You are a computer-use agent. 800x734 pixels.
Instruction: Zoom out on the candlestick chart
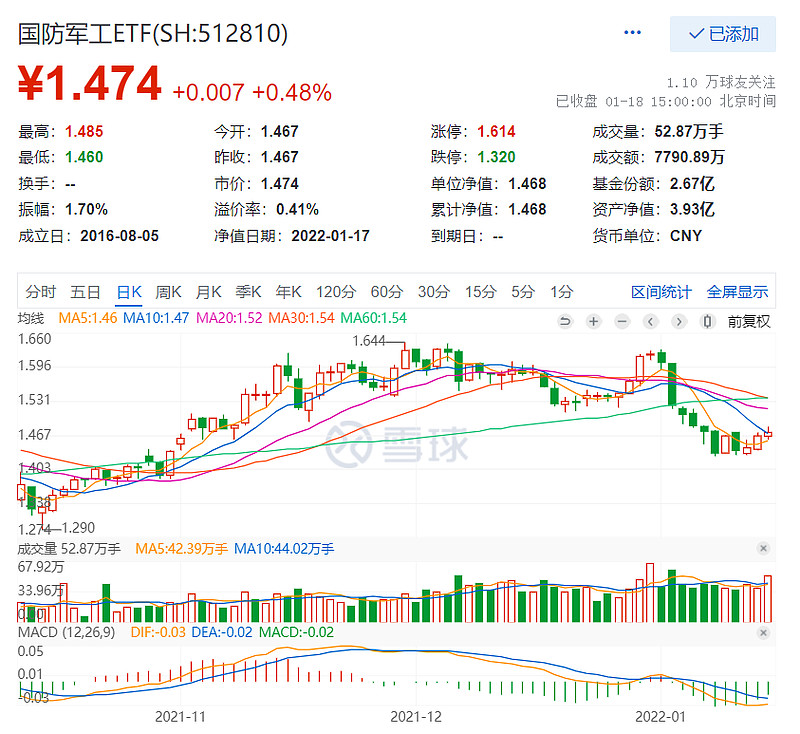(x=621, y=322)
